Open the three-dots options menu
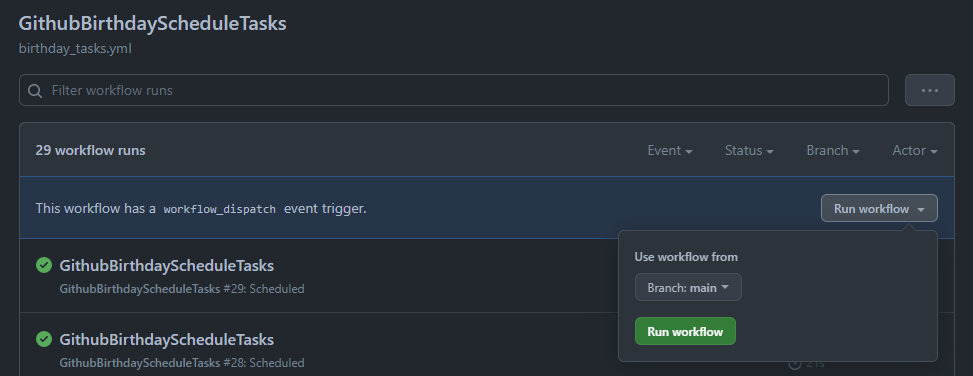The image size is (973, 376). (x=930, y=90)
